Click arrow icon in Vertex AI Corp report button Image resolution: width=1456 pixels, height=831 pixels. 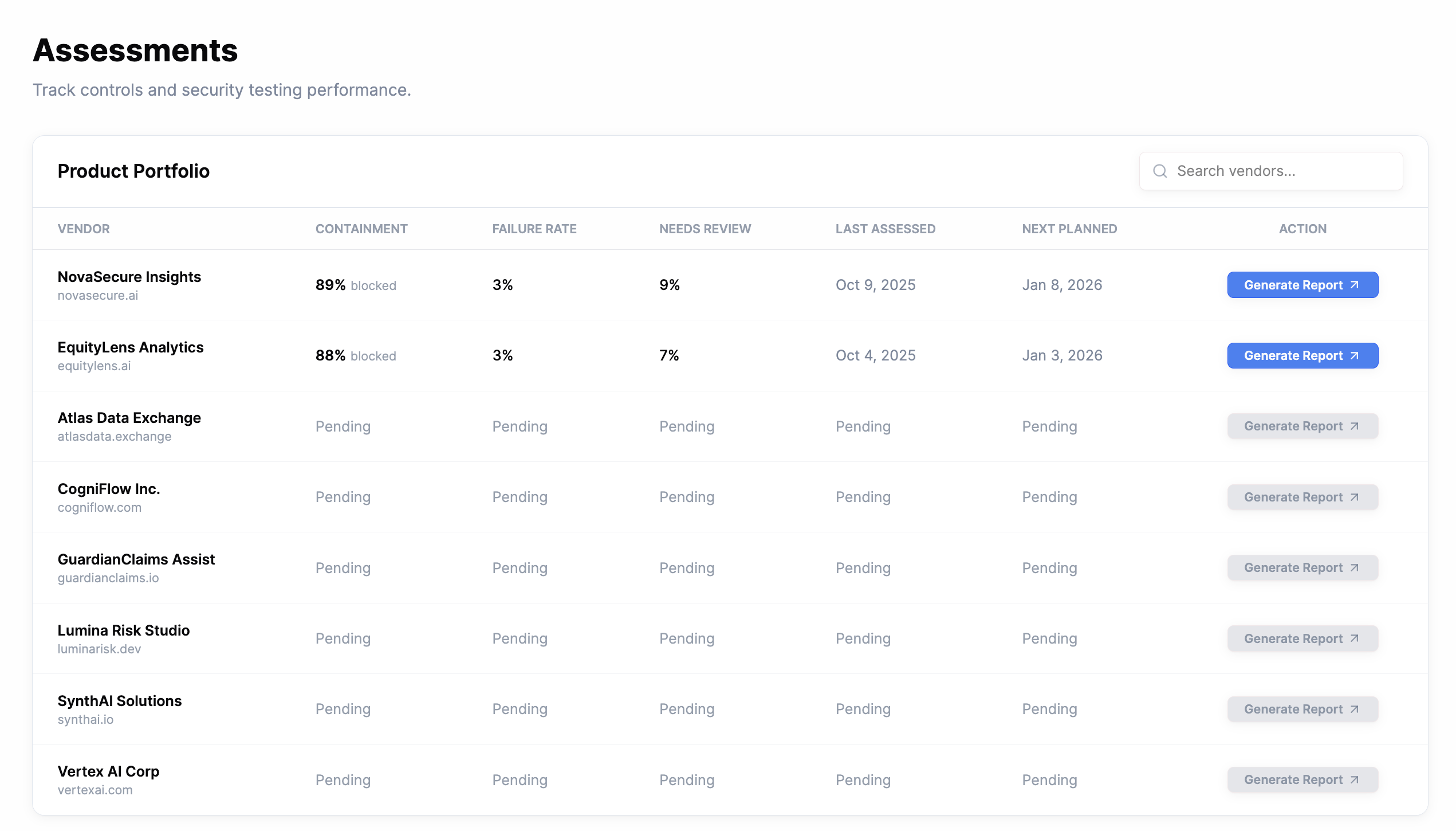[x=1355, y=780]
